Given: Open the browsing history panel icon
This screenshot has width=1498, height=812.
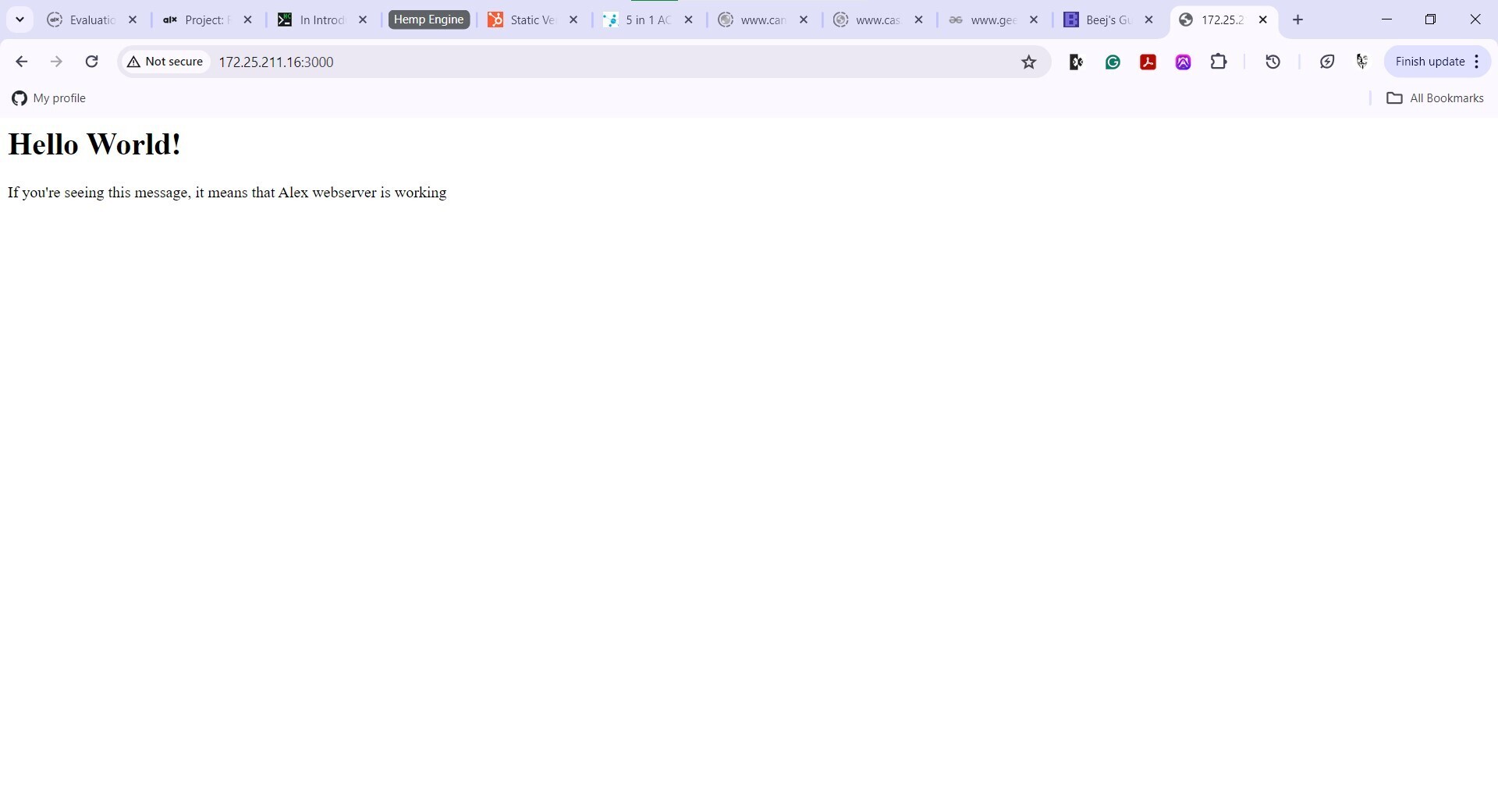Looking at the screenshot, I should pos(1272,61).
